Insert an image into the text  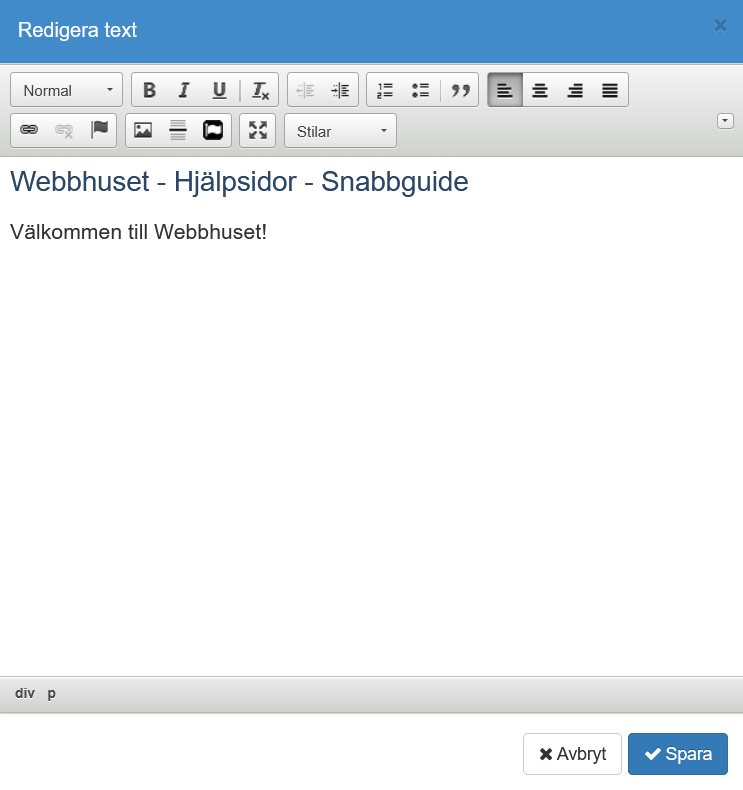tap(143, 130)
